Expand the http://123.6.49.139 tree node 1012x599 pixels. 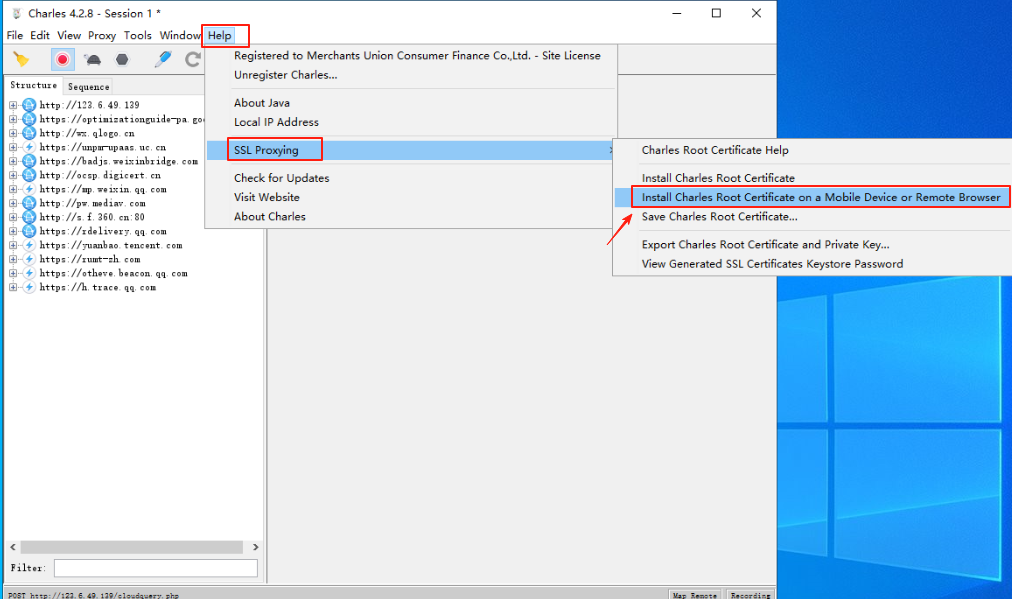[x=13, y=105]
